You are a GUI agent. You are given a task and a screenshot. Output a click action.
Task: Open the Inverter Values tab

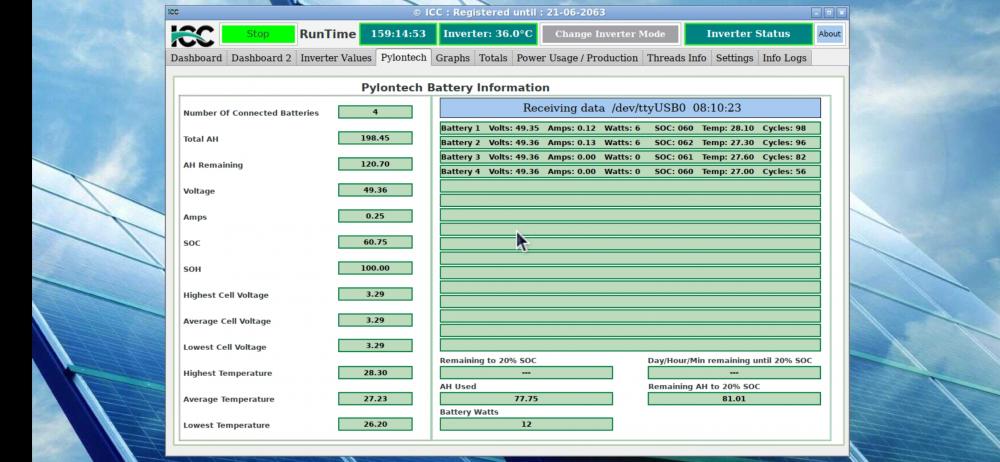click(335, 58)
